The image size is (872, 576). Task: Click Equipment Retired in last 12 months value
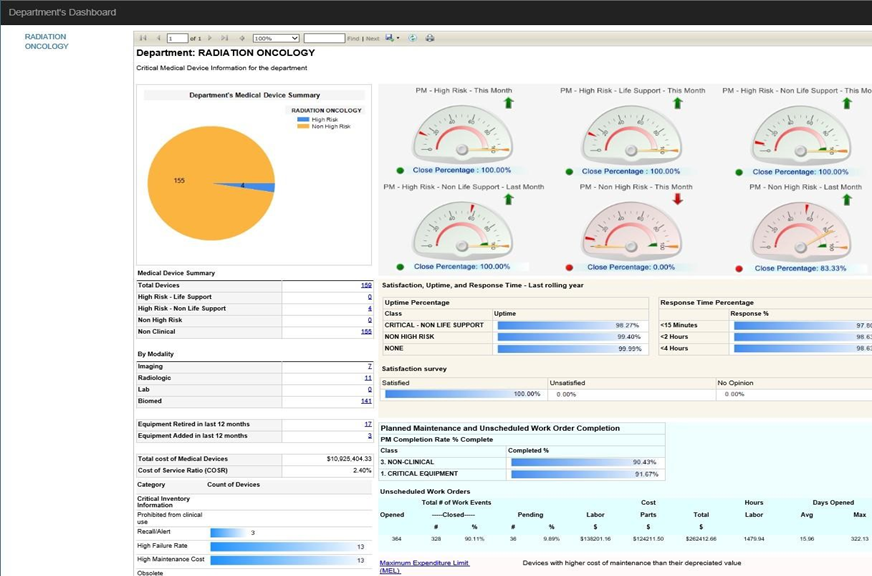tap(367, 424)
